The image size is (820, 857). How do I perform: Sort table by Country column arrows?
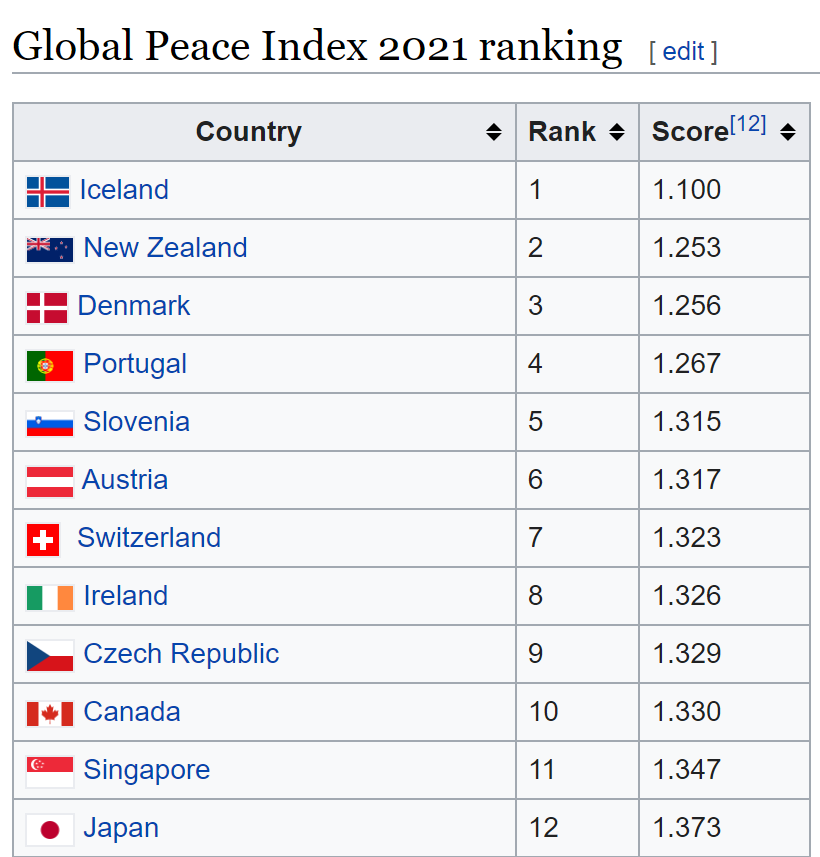click(494, 132)
